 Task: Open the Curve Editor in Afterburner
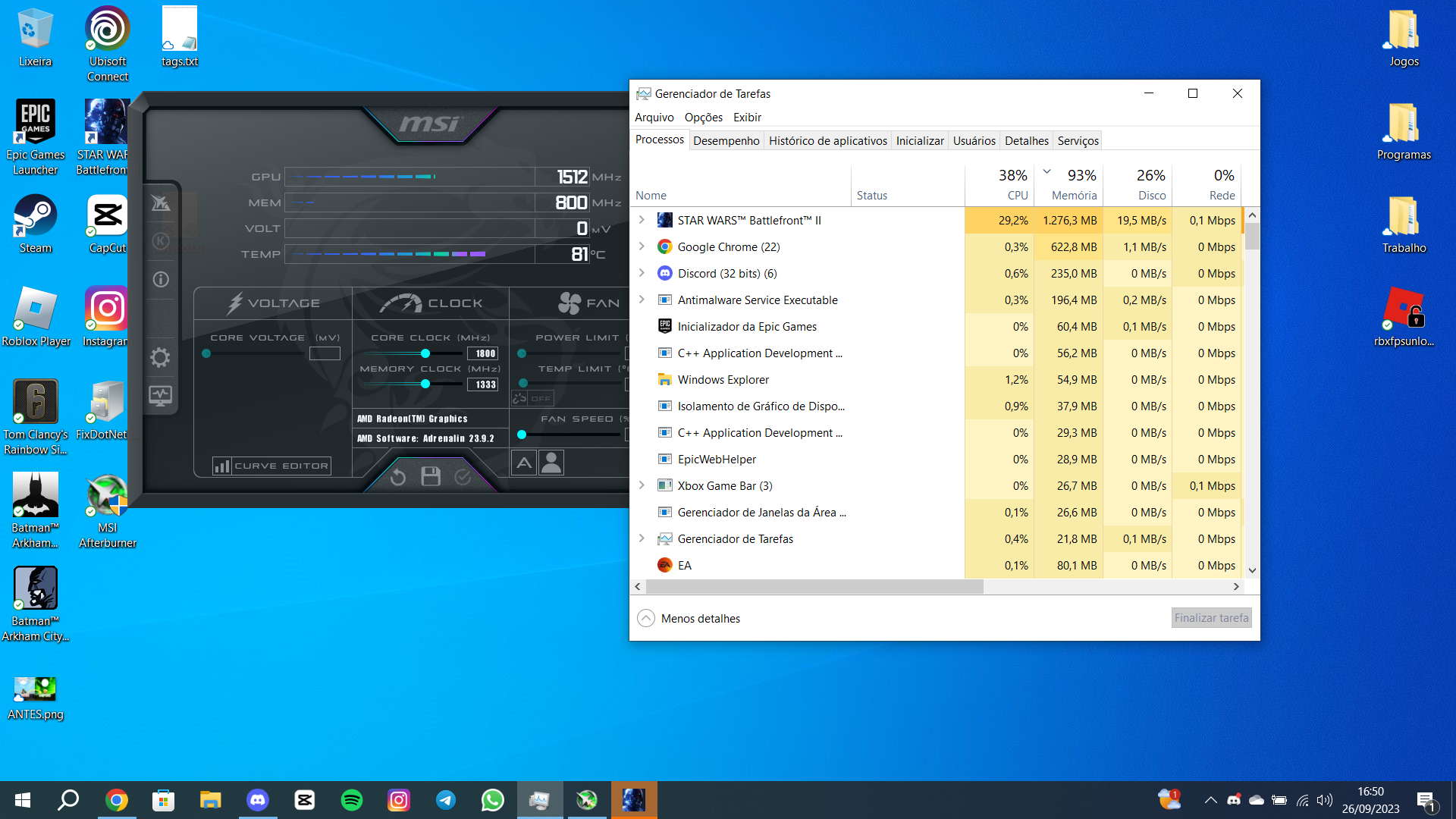point(271,466)
